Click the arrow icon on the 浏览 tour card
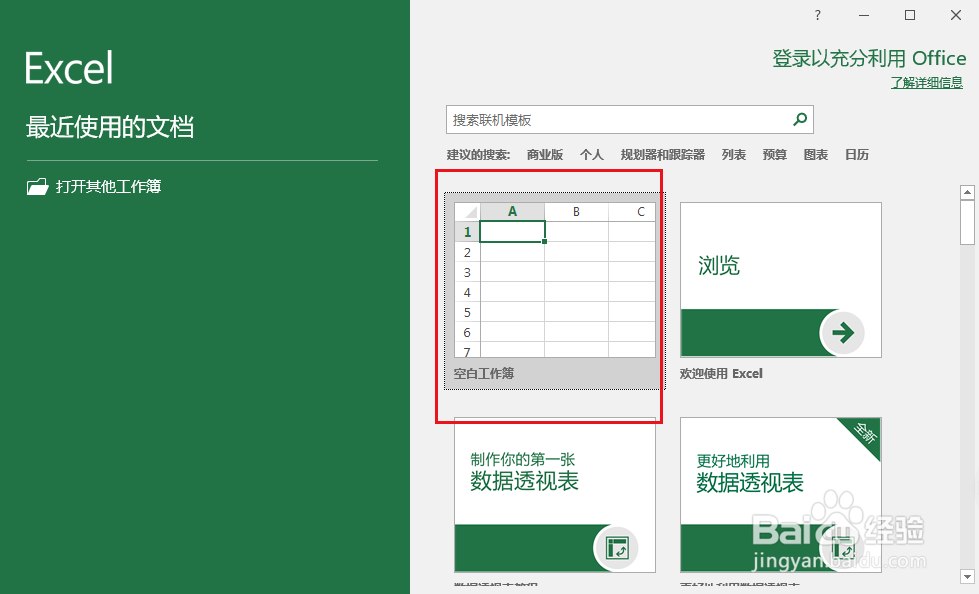This screenshot has width=979, height=594. 842,332
